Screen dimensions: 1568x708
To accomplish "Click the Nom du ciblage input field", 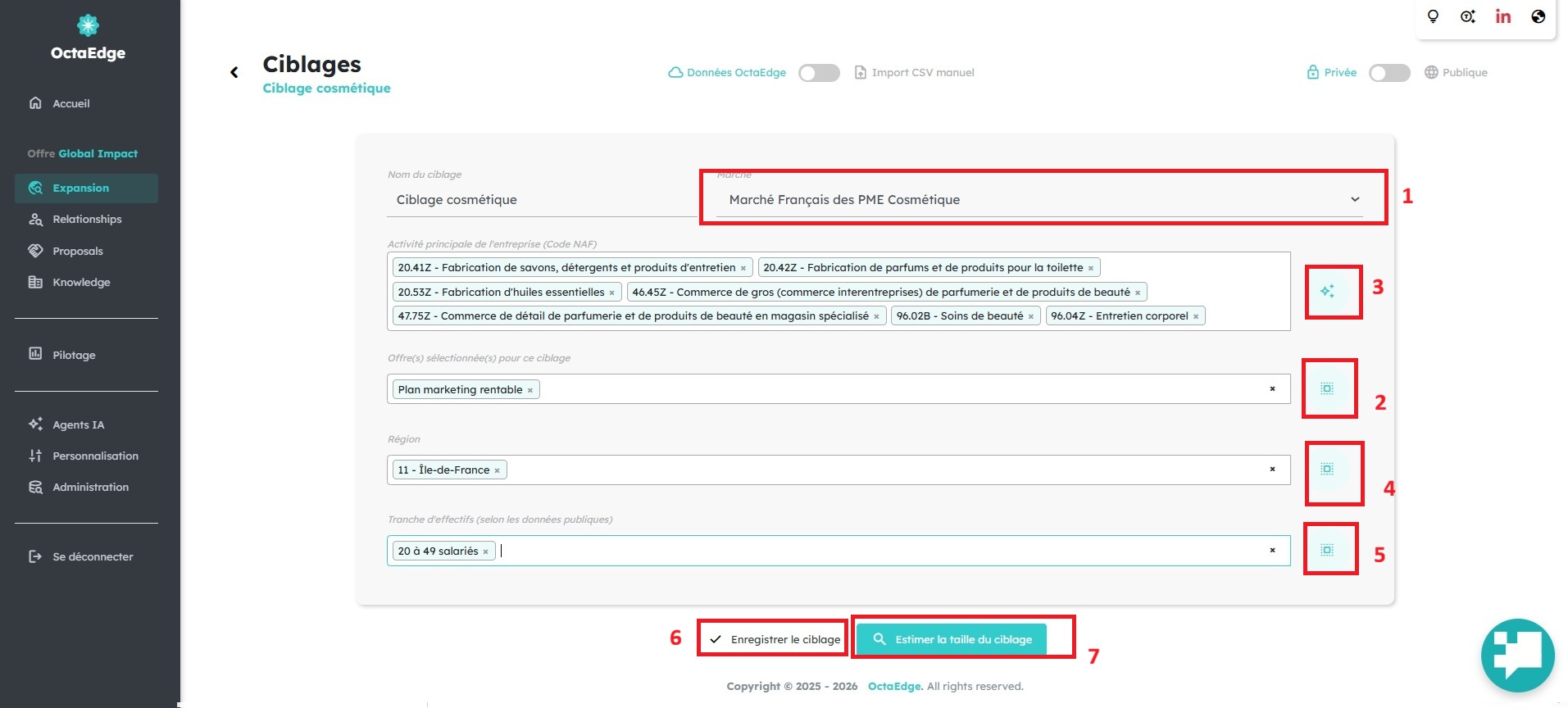I will tap(542, 199).
